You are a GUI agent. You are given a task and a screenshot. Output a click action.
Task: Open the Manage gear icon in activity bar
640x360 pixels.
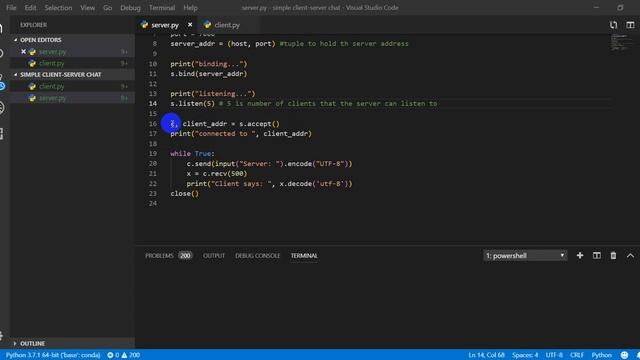(2, 336)
